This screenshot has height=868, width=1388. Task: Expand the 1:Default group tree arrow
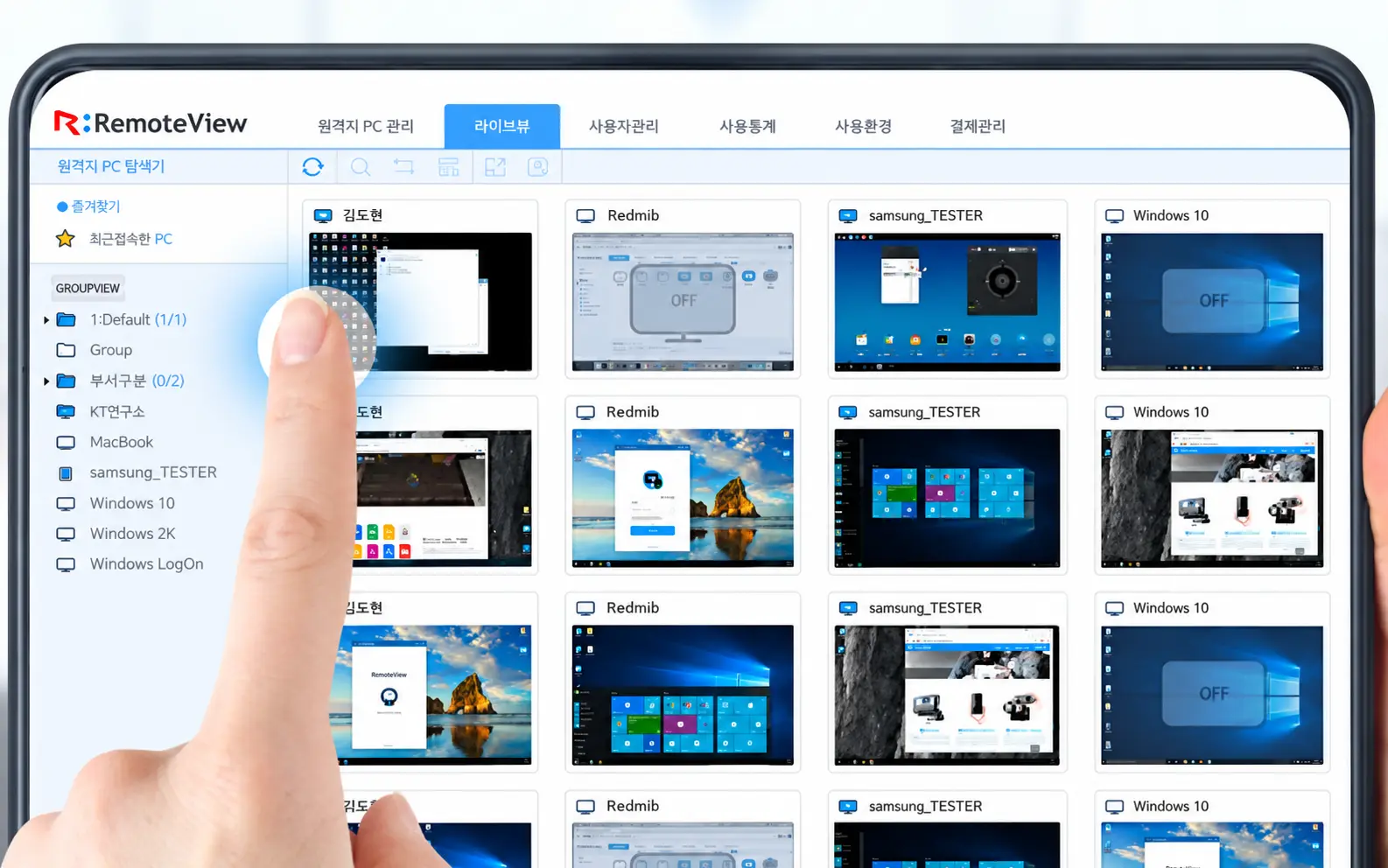pos(46,320)
